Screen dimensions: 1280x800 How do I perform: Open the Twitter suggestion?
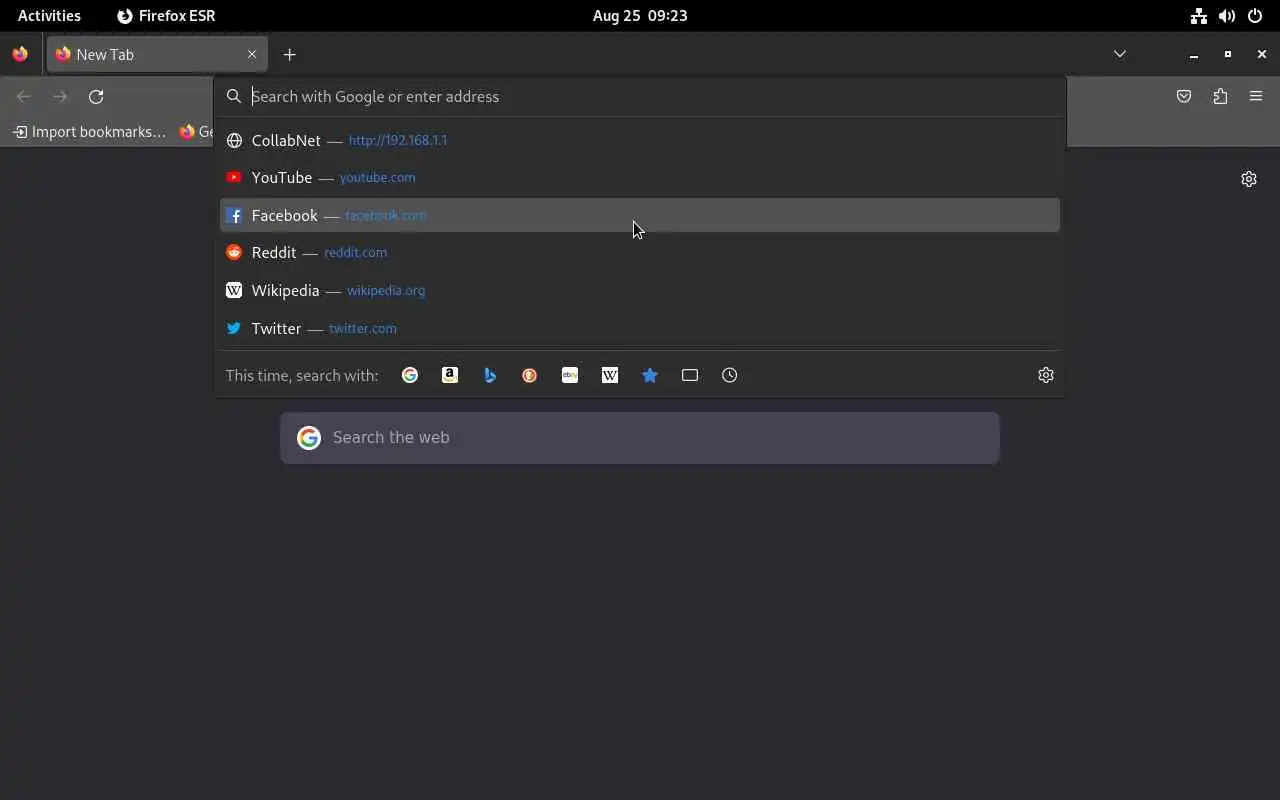[x=640, y=328]
